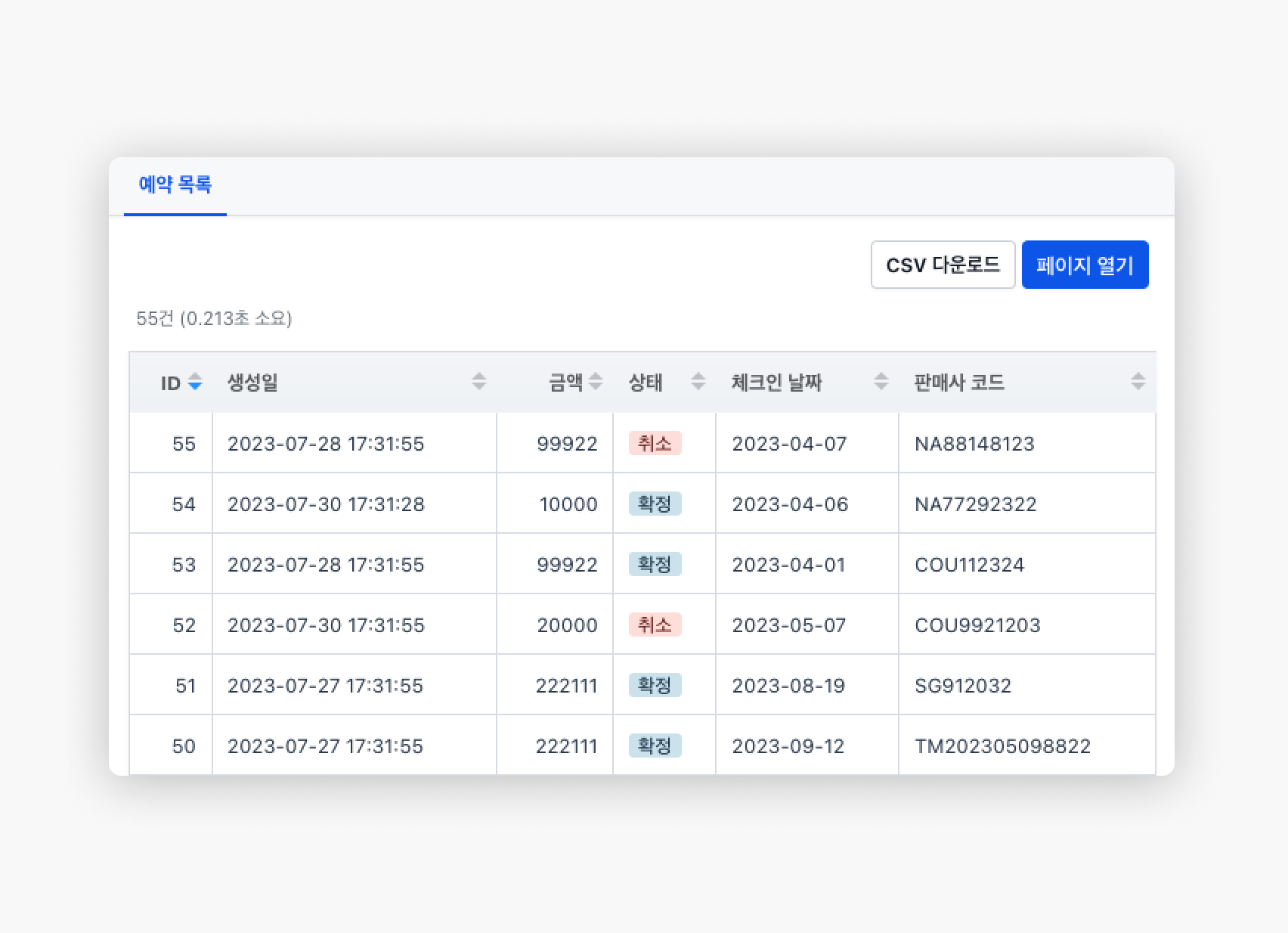The width and height of the screenshot is (1288, 933).
Task: Select seller code TM202305098822
Action: (x=1002, y=746)
